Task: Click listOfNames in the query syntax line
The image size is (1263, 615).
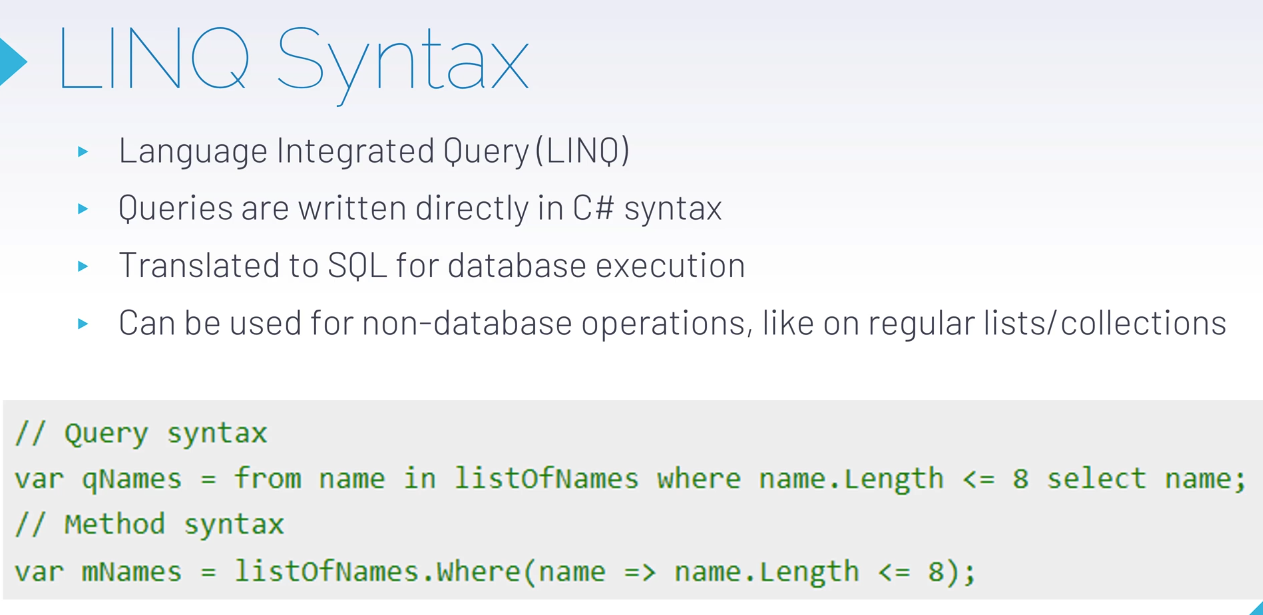Action: pos(546,478)
